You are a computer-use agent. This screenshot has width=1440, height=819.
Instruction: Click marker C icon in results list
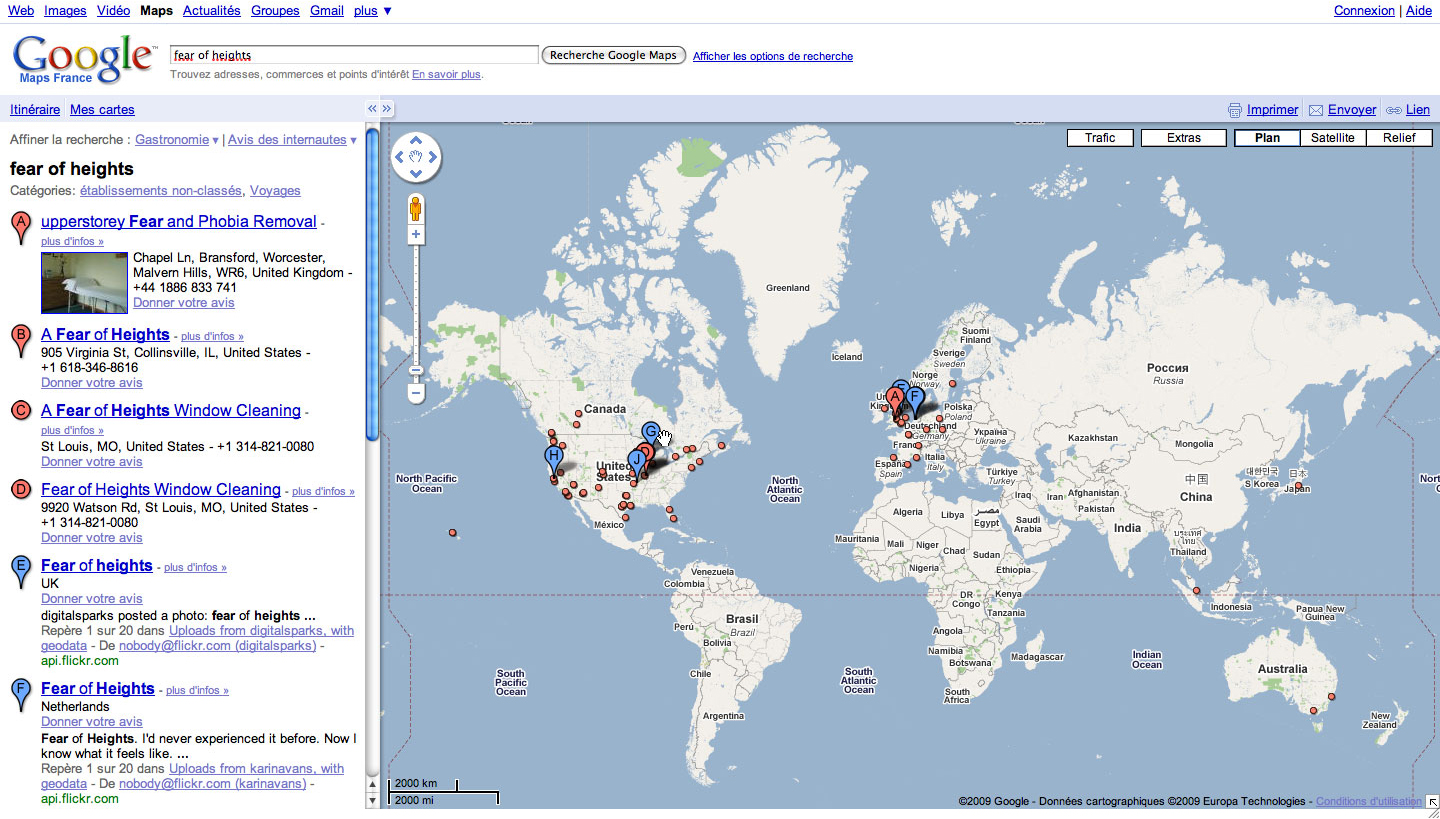coord(20,411)
